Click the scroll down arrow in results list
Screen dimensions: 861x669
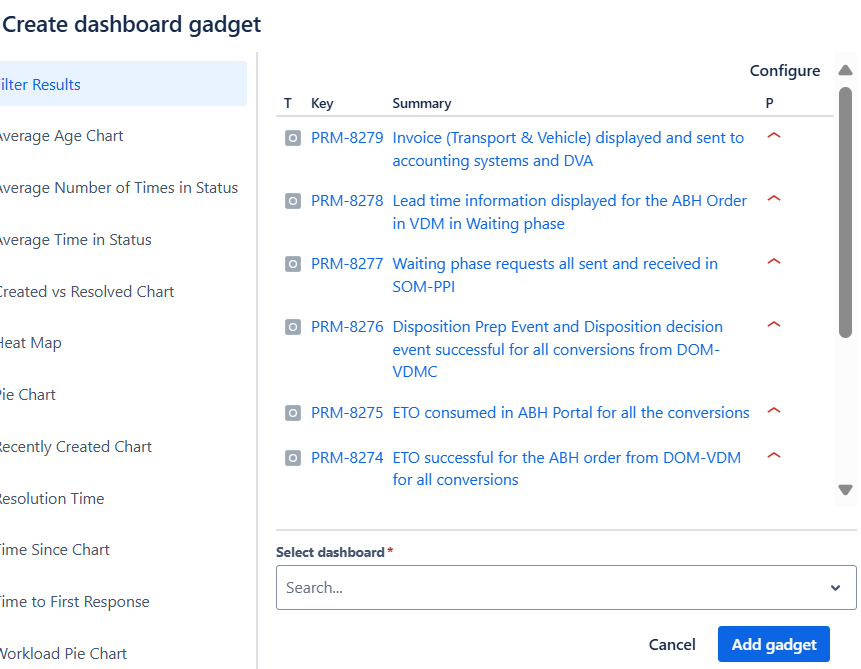(845, 490)
